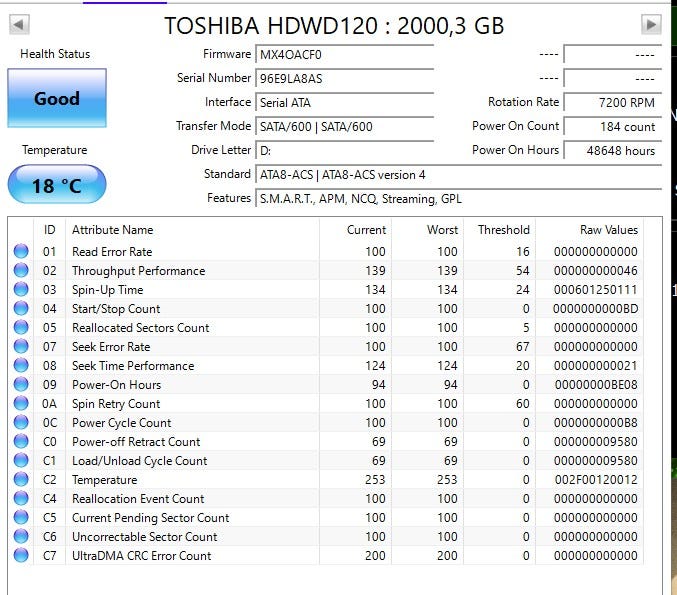
Task: Click the status orb for Power-On Hours
Action: [x=21, y=385]
